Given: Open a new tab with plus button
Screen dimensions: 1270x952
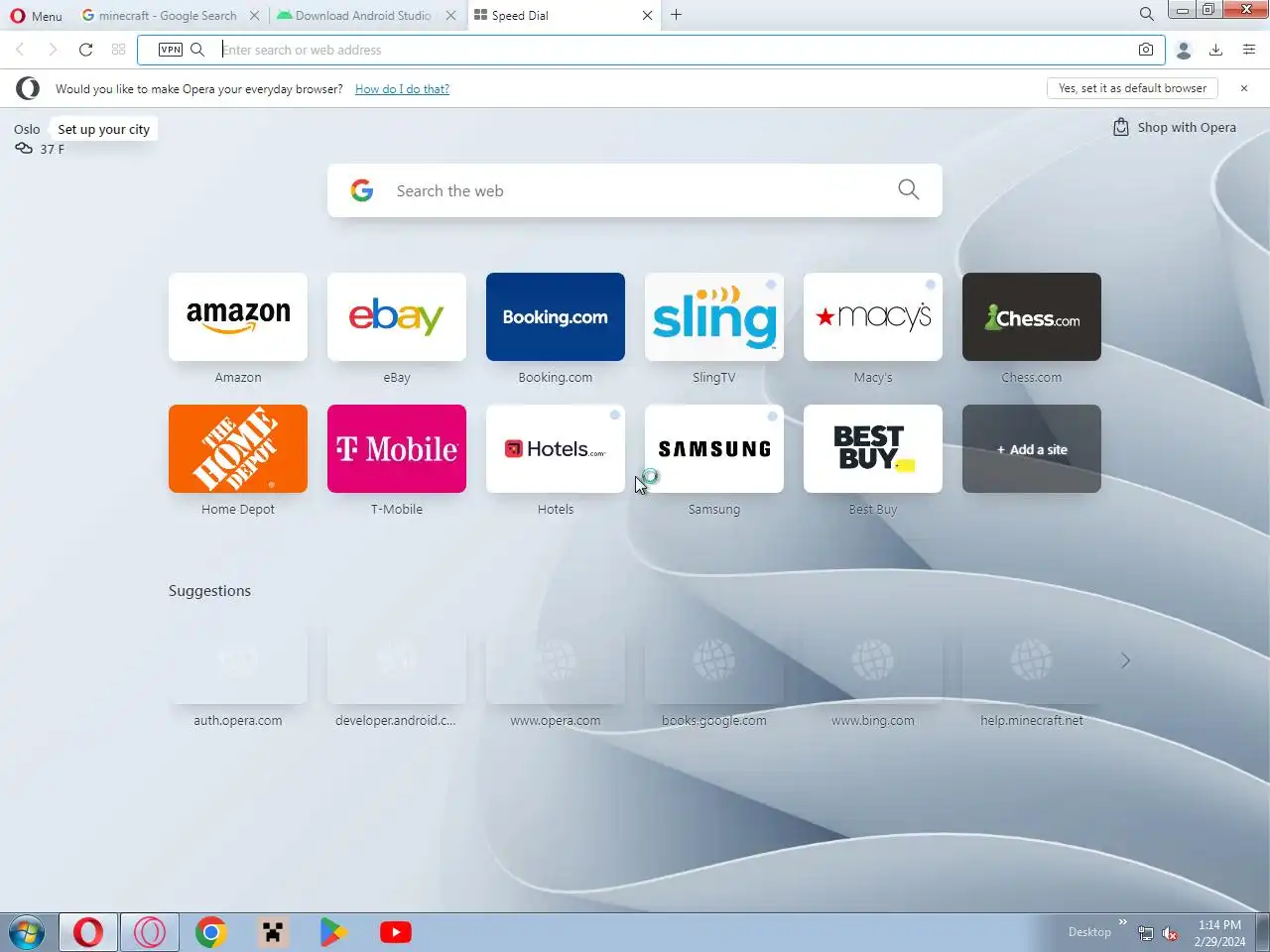Looking at the screenshot, I should (x=676, y=15).
